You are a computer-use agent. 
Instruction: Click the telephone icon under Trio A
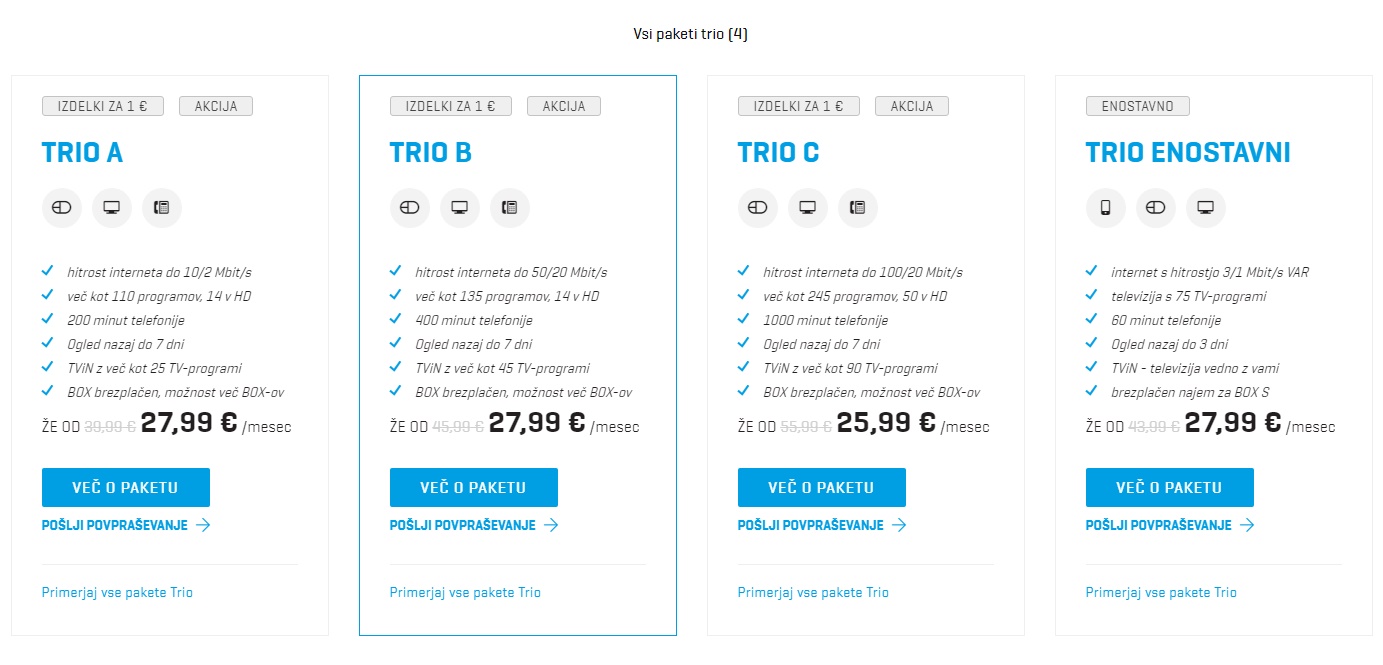(x=162, y=208)
